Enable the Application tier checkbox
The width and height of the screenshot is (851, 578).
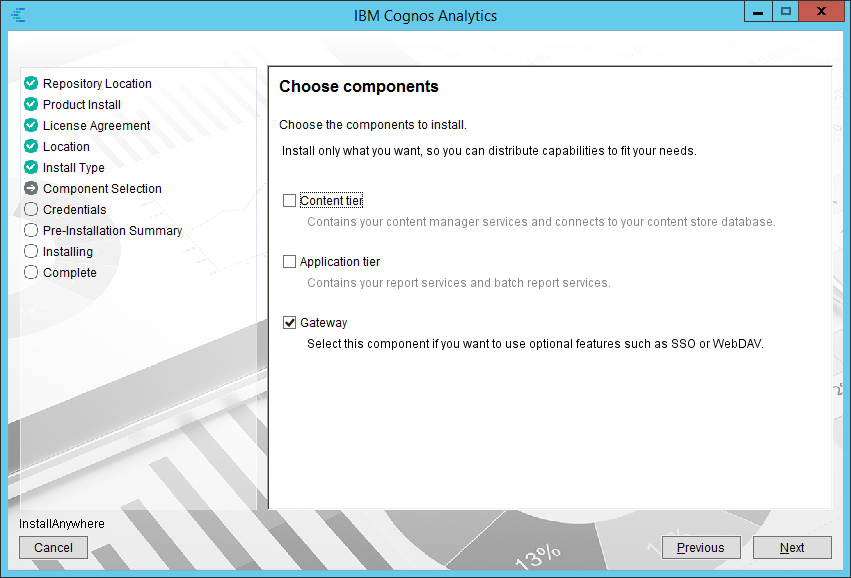click(x=289, y=262)
